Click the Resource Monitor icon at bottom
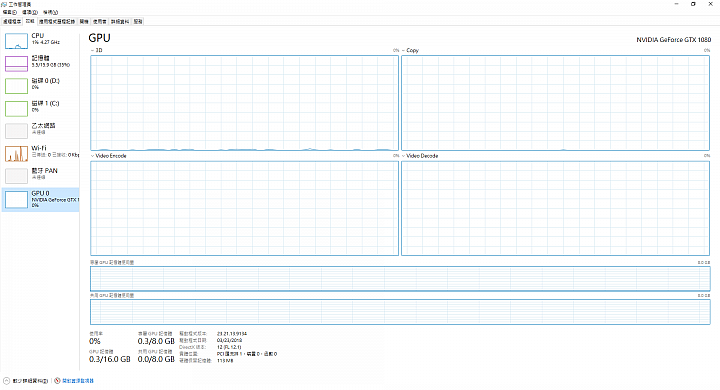The width and height of the screenshot is (720, 390). [57, 381]
